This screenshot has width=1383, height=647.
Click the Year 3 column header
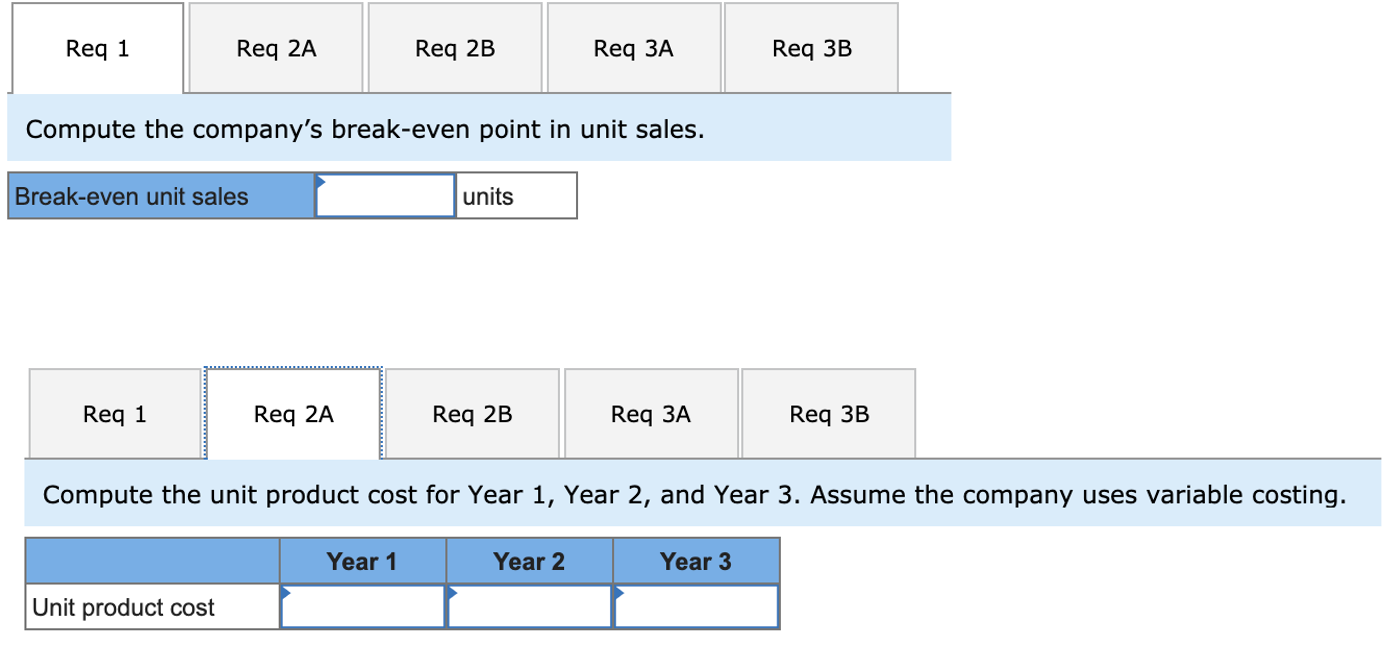(x=696, y=561)
